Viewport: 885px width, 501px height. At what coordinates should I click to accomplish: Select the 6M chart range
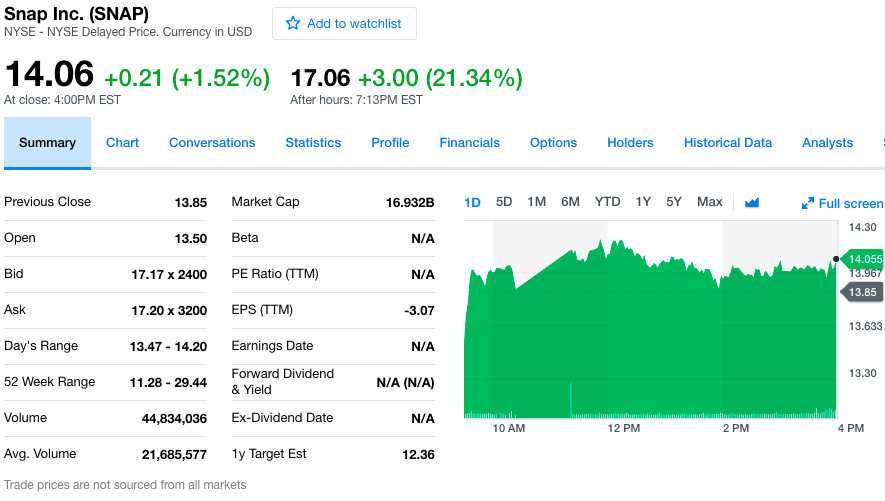tap(570, 201)
